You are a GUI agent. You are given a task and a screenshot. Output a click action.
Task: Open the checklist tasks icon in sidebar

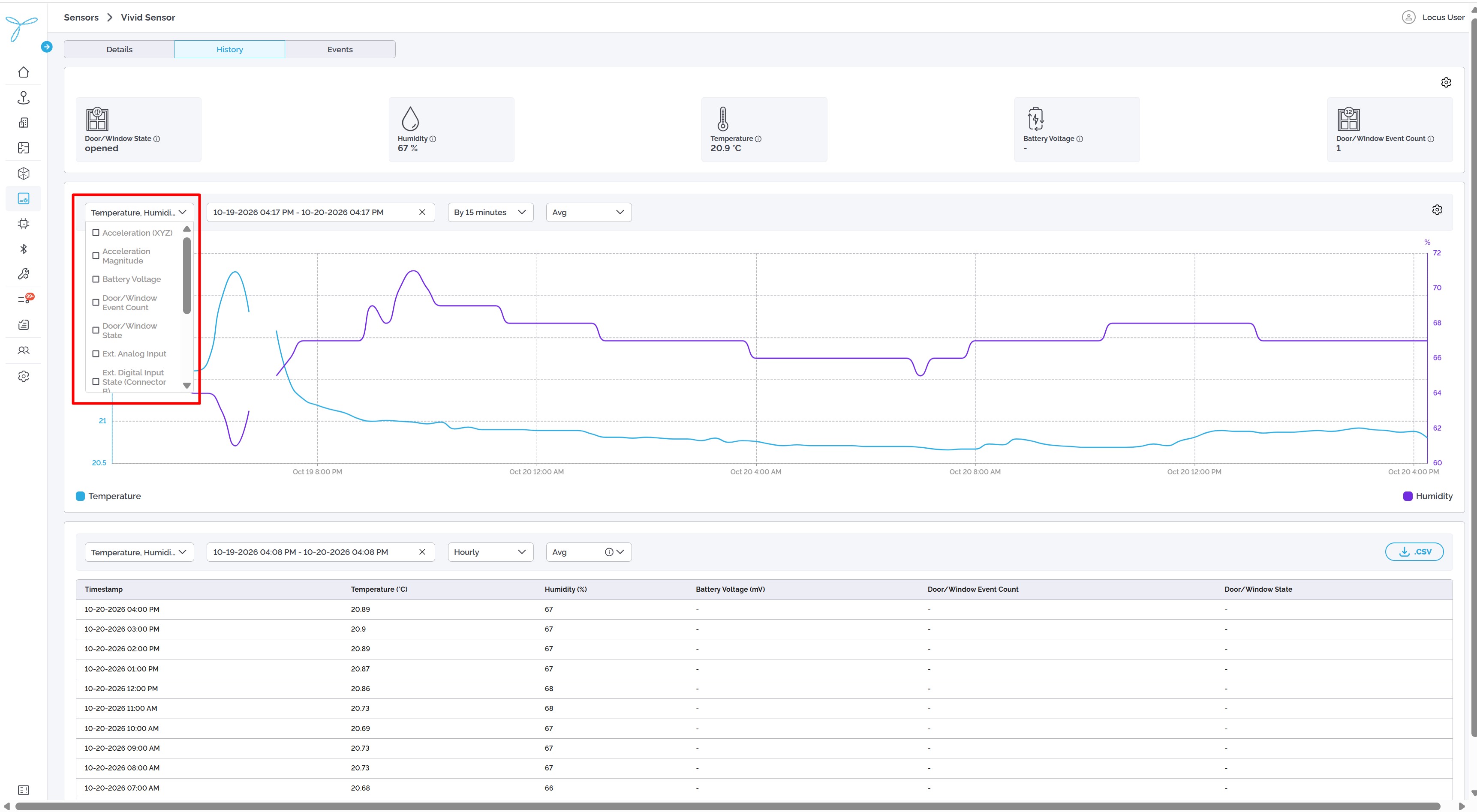point(24,324)
